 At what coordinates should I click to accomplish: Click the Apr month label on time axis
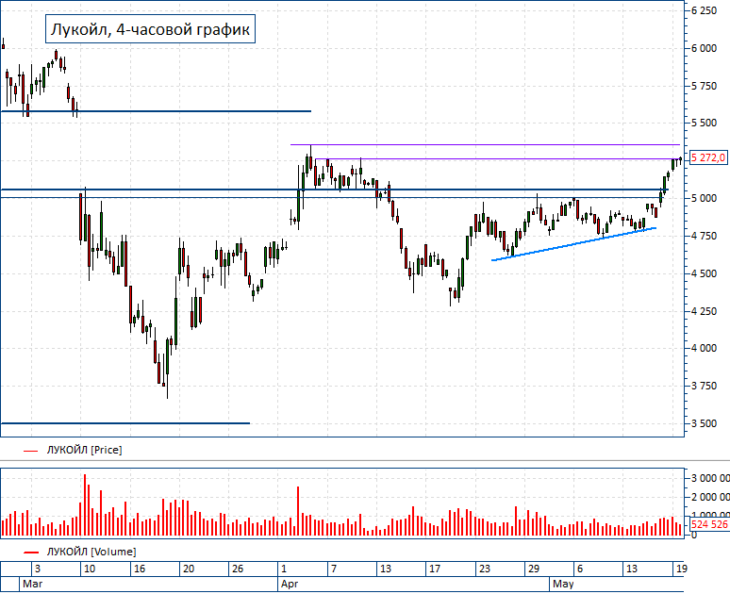pyautogui.click(x=290, y=584)
